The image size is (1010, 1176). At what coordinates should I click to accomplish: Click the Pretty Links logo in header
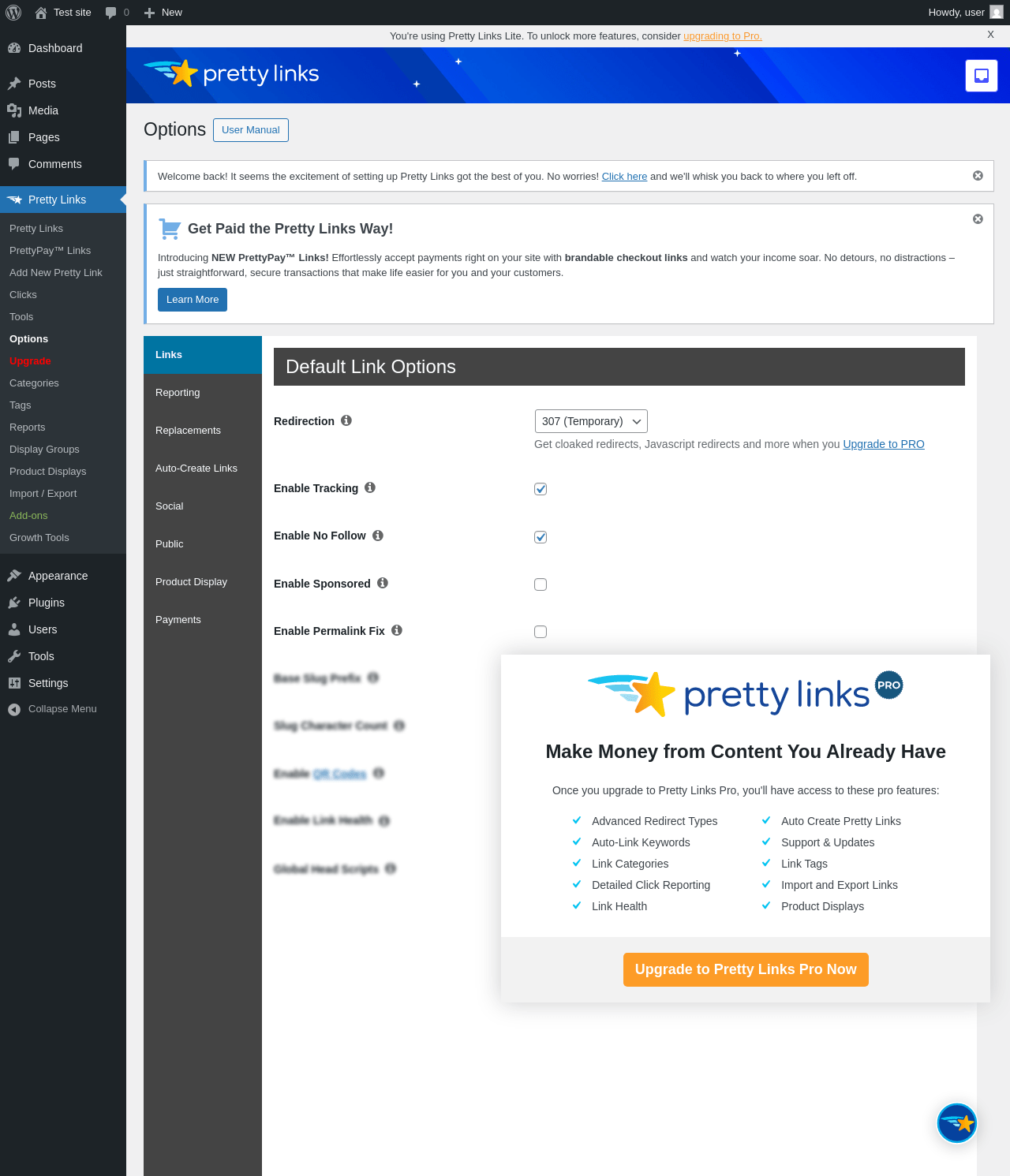[231, 73]
